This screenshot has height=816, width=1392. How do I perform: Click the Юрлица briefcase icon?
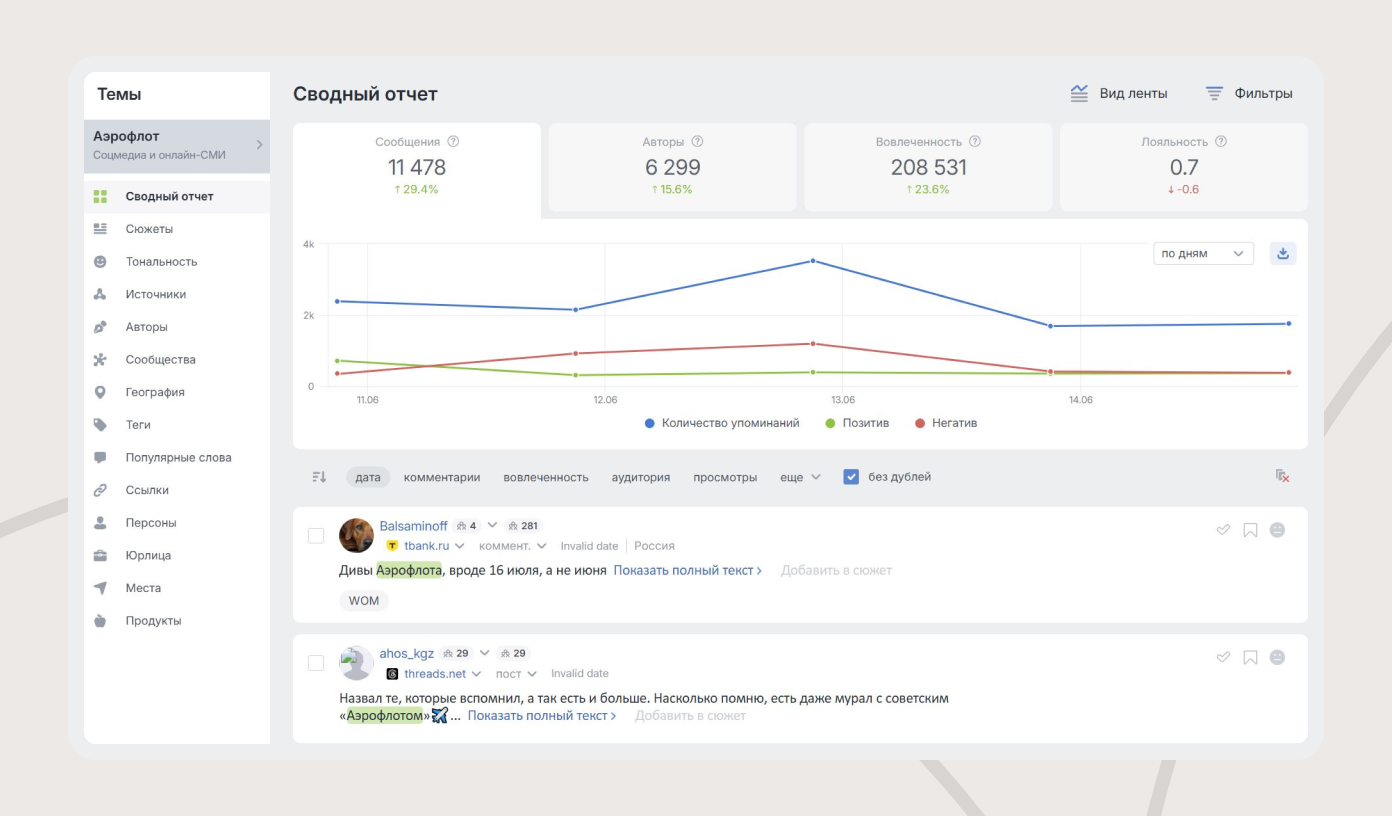[x=100, y=556]
